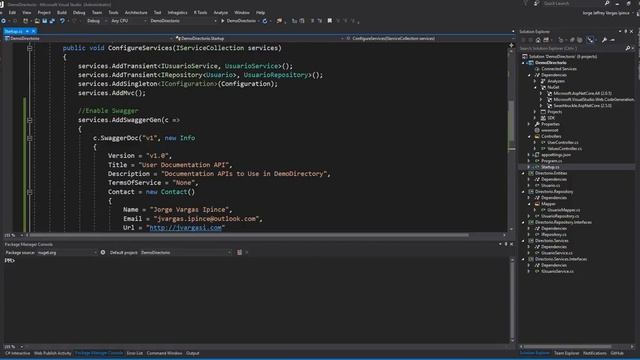Select UserController.cs in Solution Explorer
The image size is (640, 360).
coord(562,142)
